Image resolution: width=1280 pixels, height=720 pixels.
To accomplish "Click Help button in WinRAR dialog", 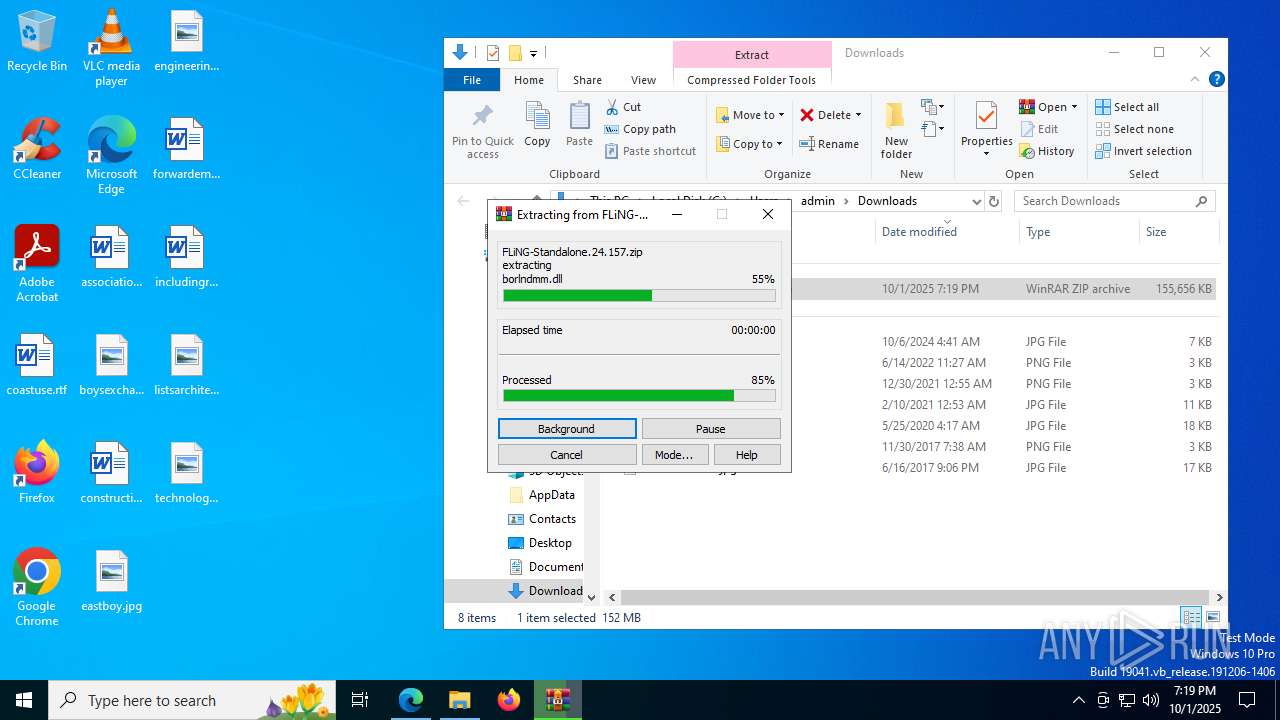I will 747,455.
